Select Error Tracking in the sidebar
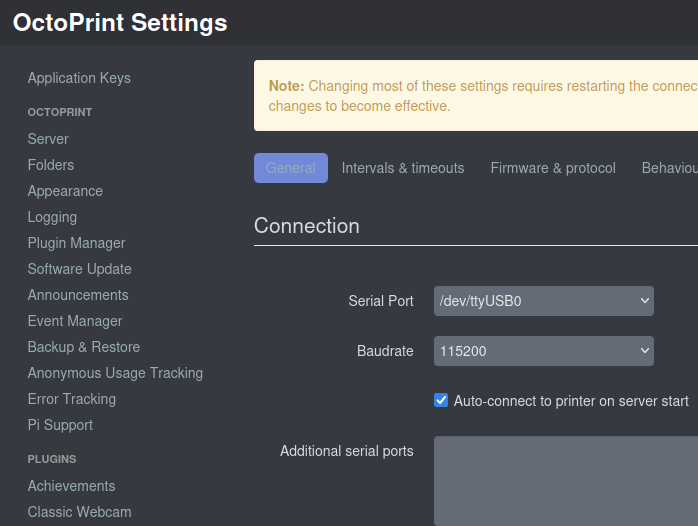The height and width of the screenshot is (526, 698). tap(72, 399)
